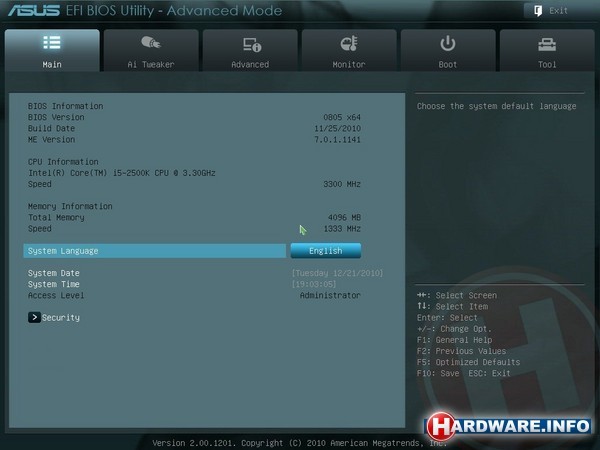Click the 11/25/2010 build date value
Image resolution: width=600 pixels, height=450 pixels.
pos(338,128)
